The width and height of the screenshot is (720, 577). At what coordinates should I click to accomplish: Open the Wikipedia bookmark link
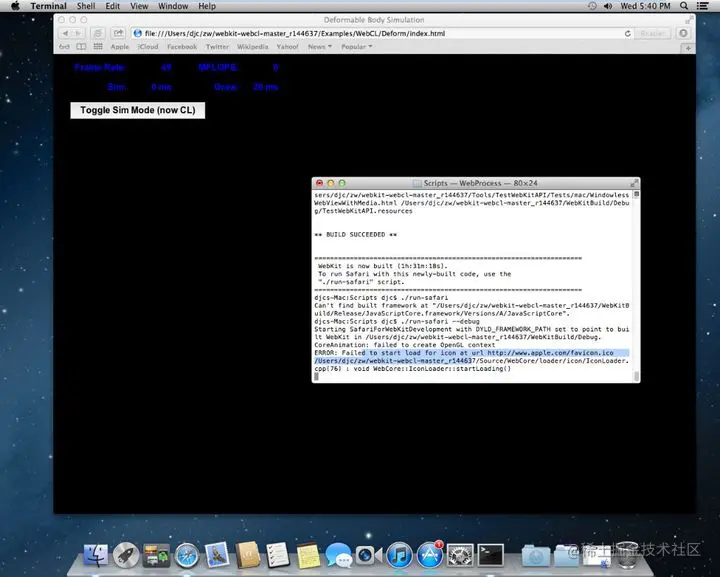tap(253, 47)
